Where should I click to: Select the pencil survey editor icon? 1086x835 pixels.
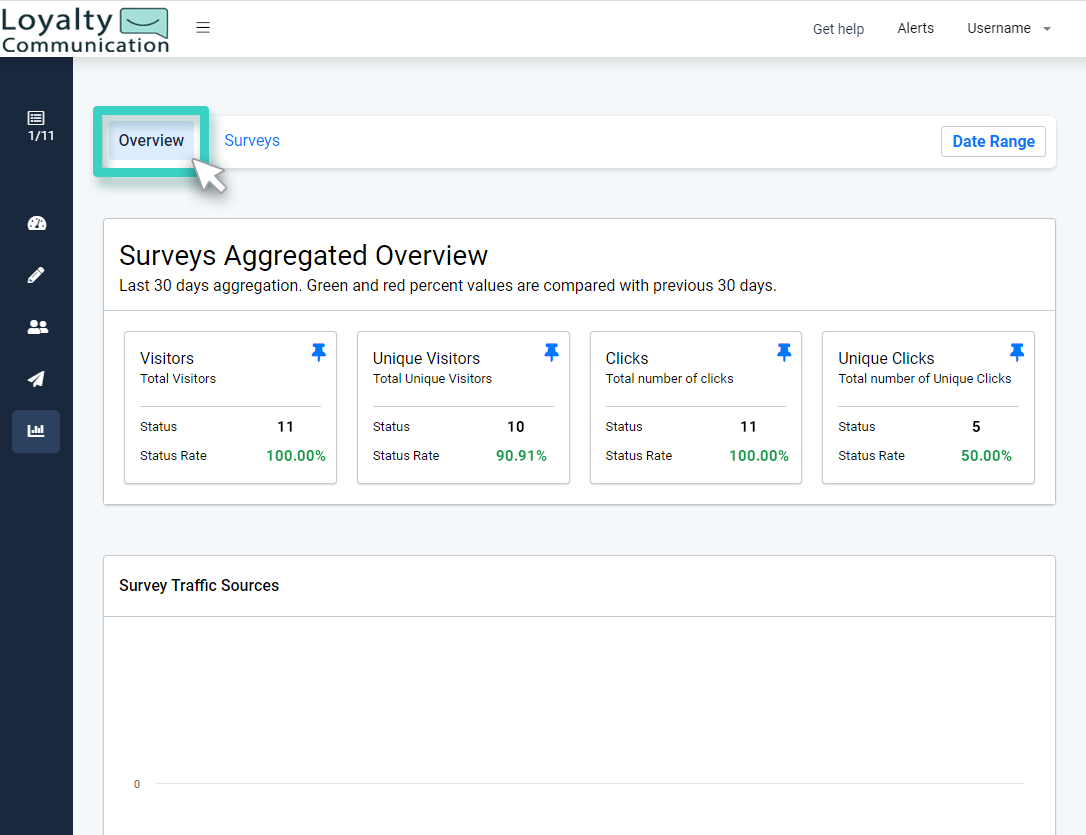36,275
